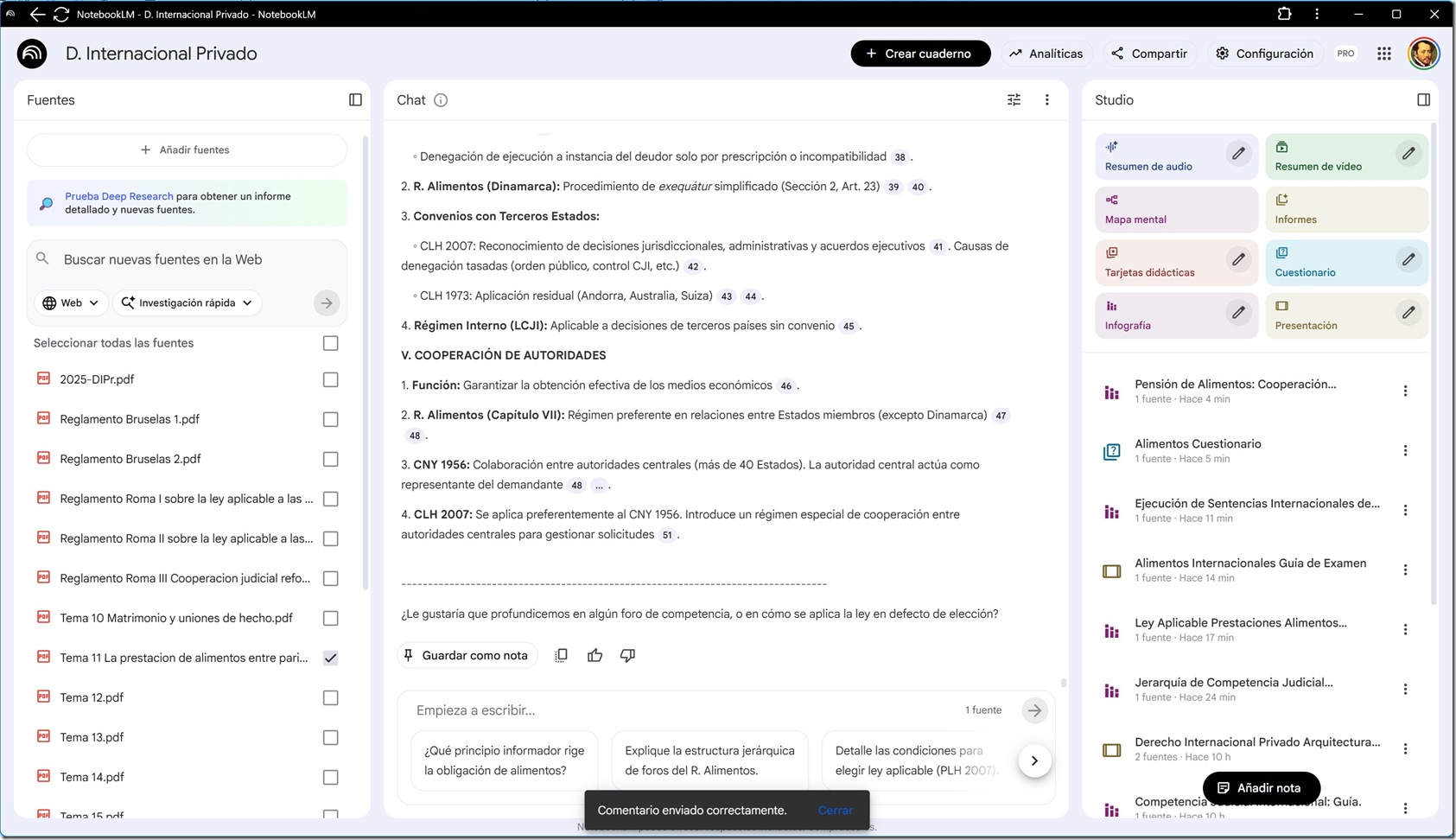
Task: Edit the Cuestionario with the pencil icon
Action: pos(1408,259)
